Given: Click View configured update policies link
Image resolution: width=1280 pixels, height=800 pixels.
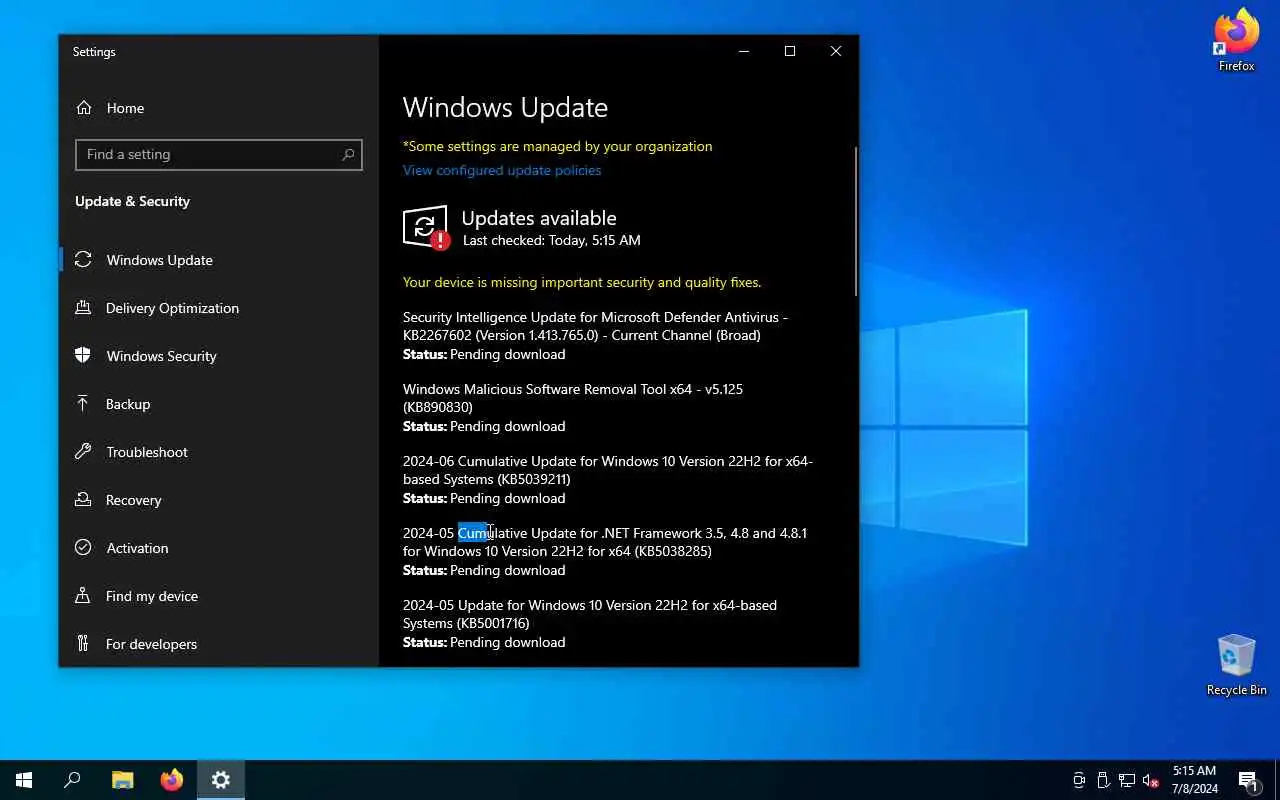Looking at the screenshot, I should 502,170.
